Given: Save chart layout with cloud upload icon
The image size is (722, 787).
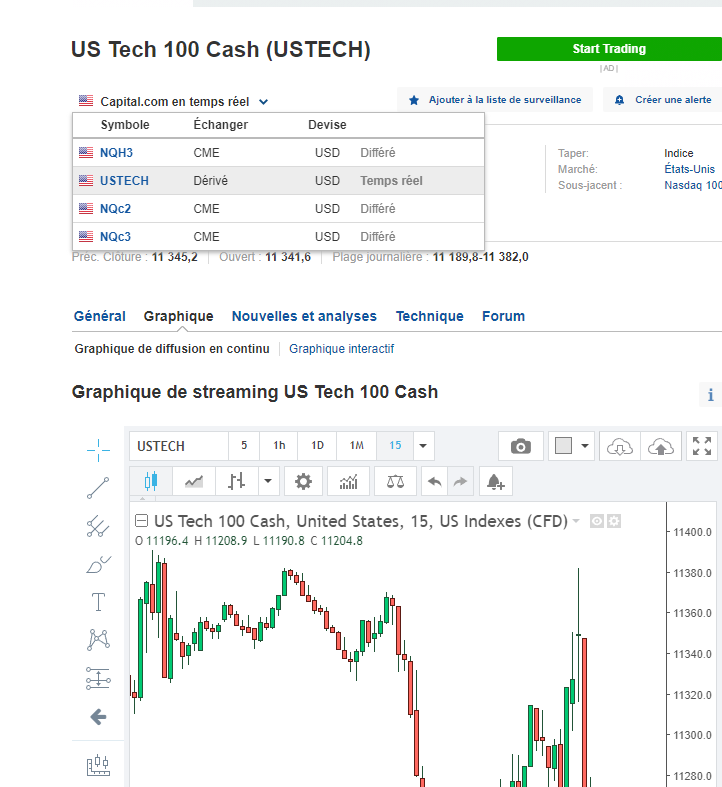Looking at the screenshot, I should click(661, 446).
